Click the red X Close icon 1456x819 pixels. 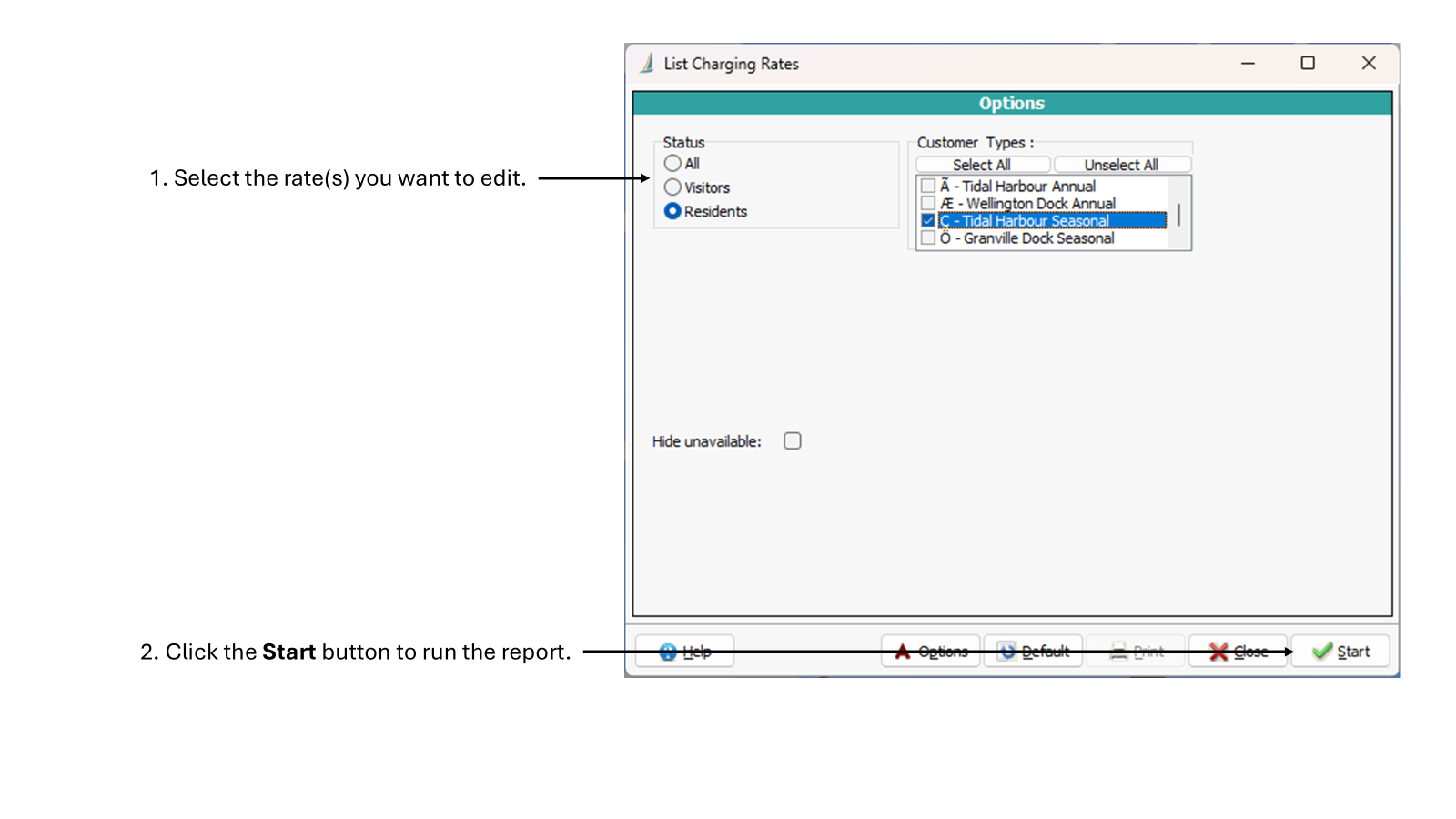pos(1218,651)
